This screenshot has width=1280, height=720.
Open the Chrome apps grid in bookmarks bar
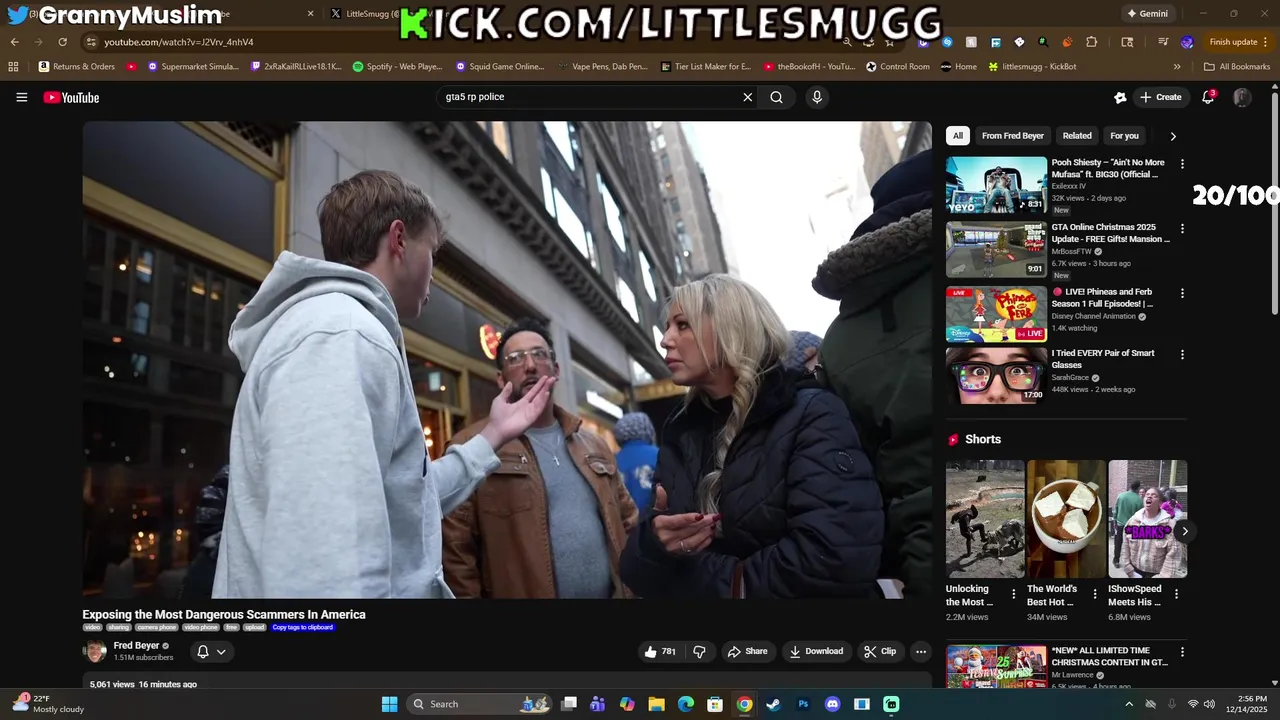pos(13,67)
